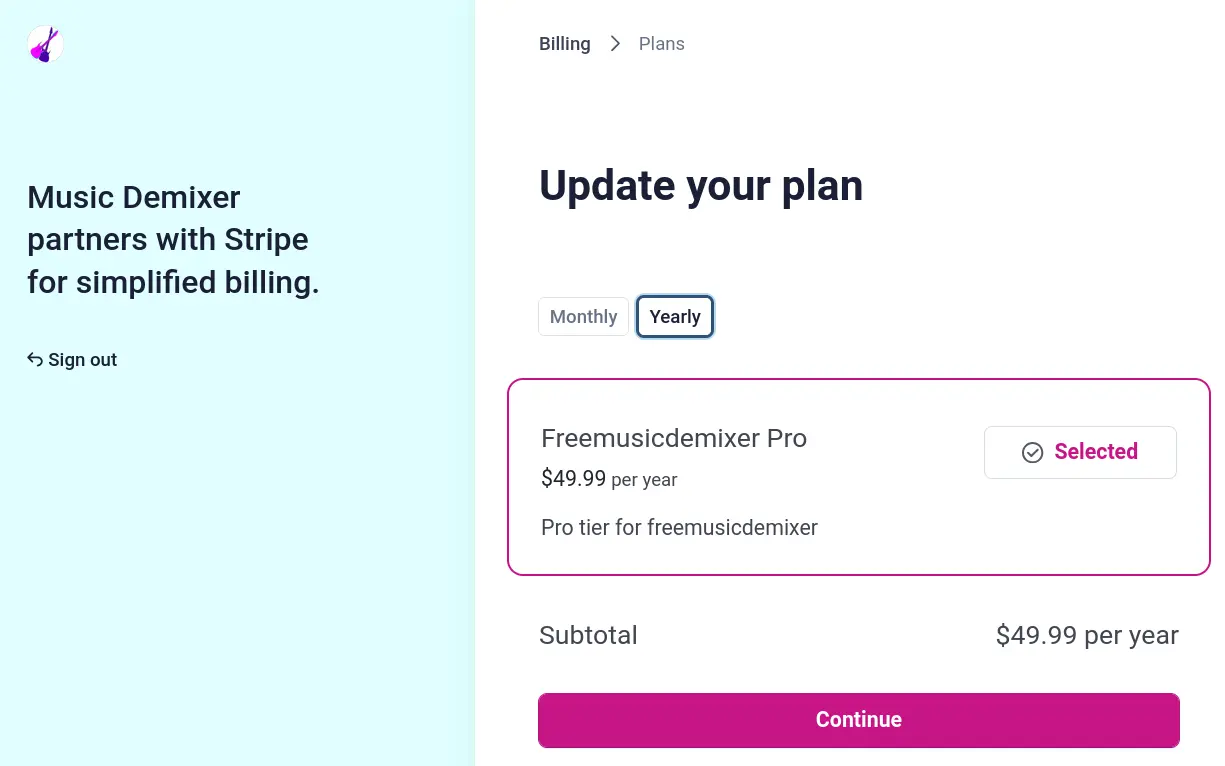Click the Pro tier description text
1225x766 pixels.
pyautogui.click(x=679, y=527)
